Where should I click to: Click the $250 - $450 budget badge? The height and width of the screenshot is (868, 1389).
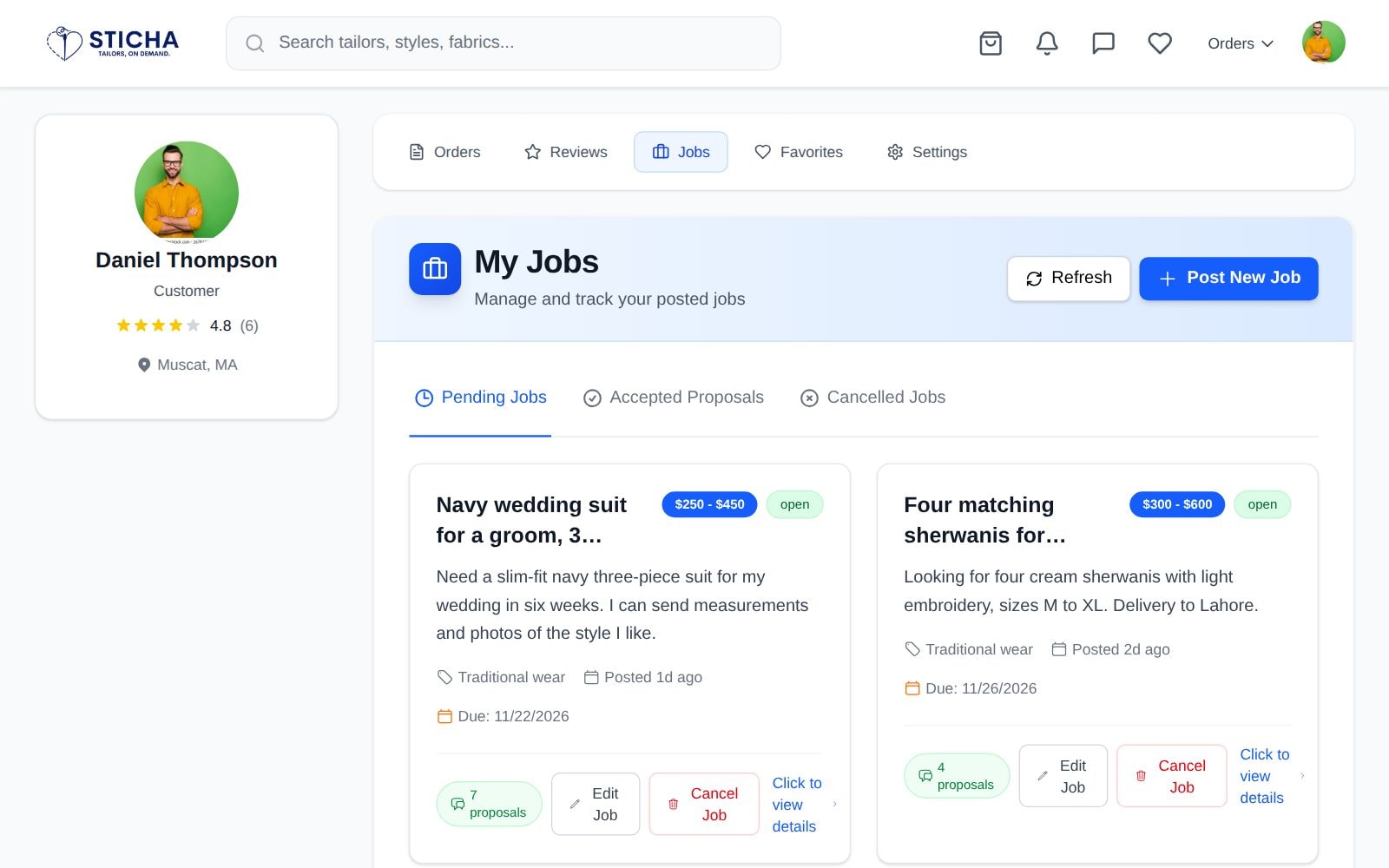[x=709, y=504]
